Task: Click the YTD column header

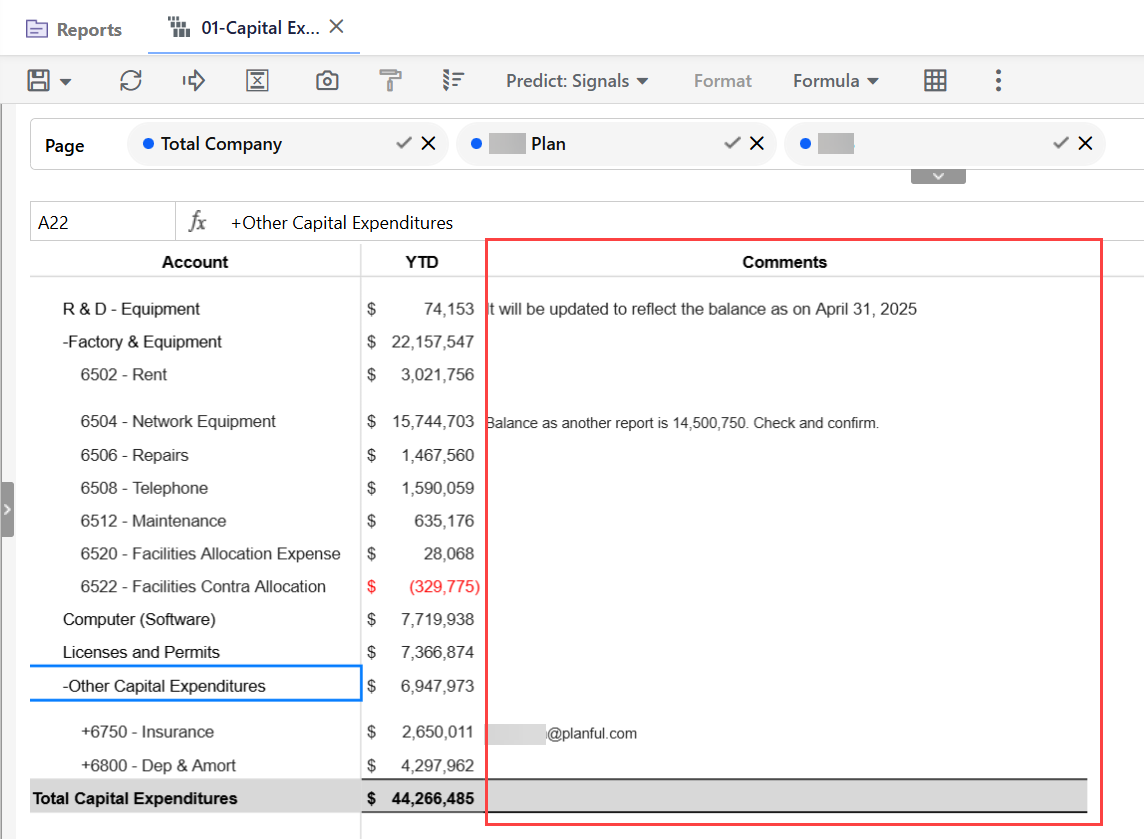Action: pyautogui.click(x=422, y=262)
